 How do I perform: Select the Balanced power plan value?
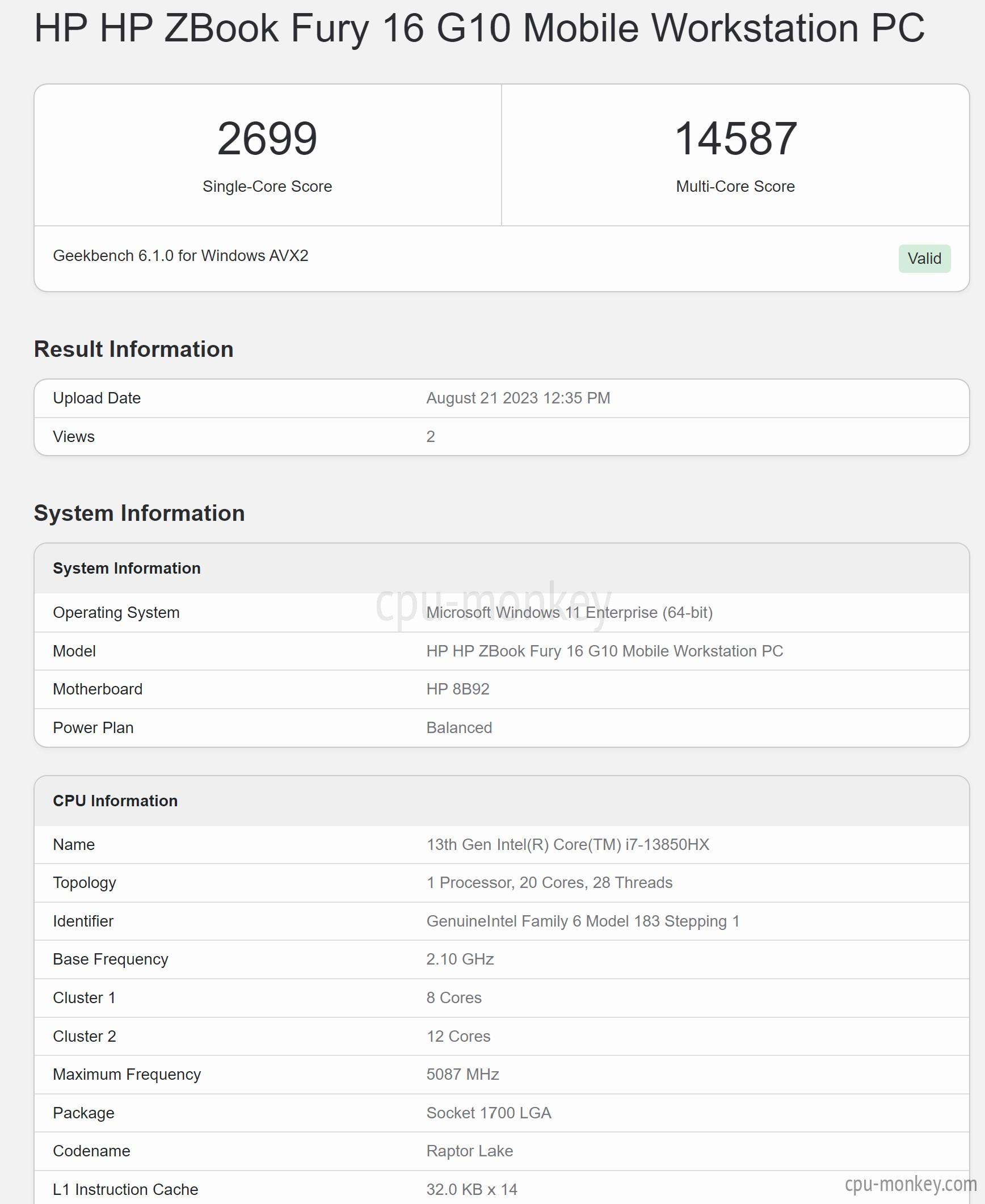click(459, 728)
